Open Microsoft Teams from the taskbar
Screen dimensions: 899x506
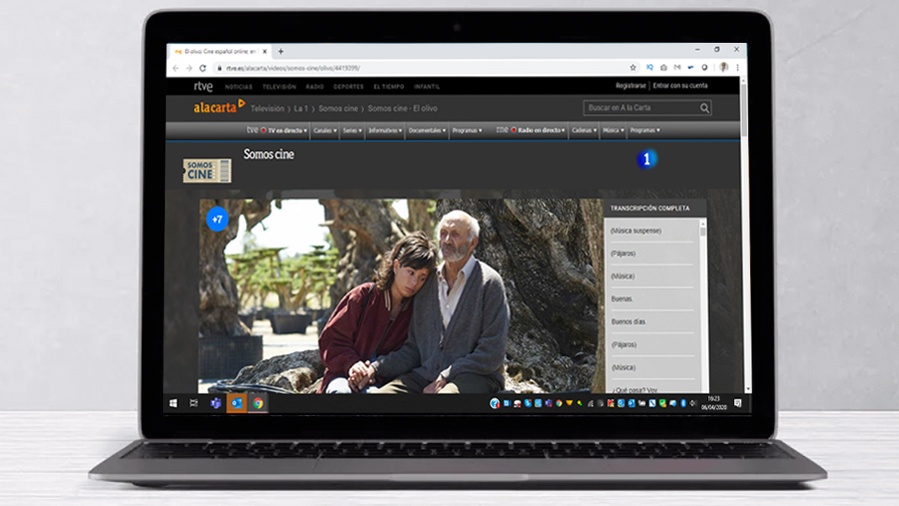tap(216, 403)
